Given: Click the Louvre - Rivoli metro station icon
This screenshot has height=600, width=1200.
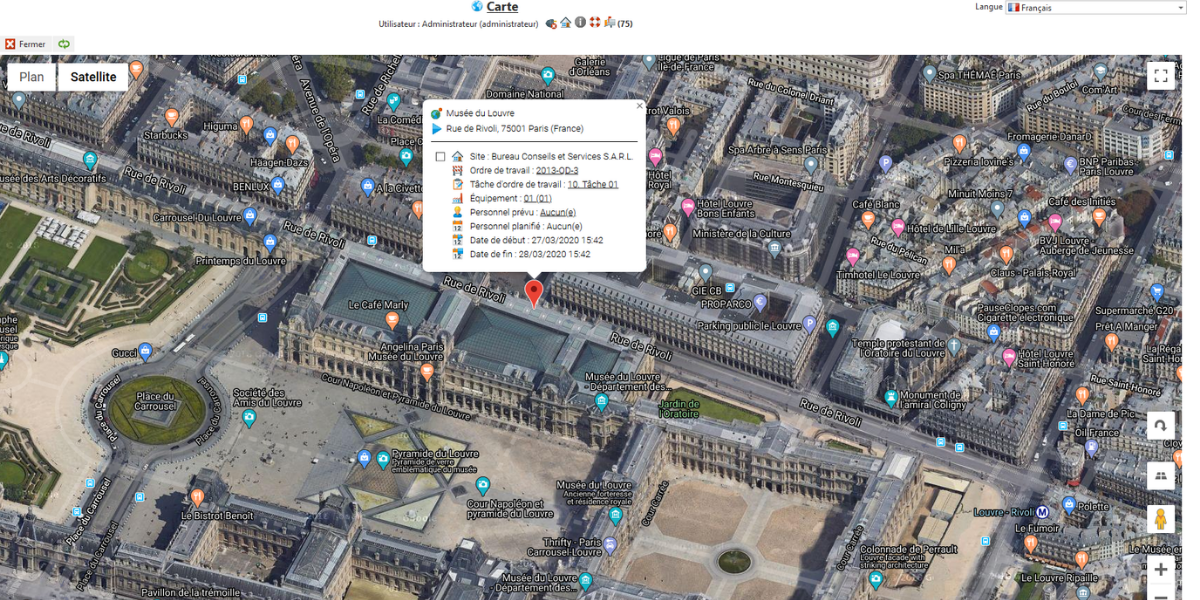Looking at the screenshot, I should tap(1042, 512).
